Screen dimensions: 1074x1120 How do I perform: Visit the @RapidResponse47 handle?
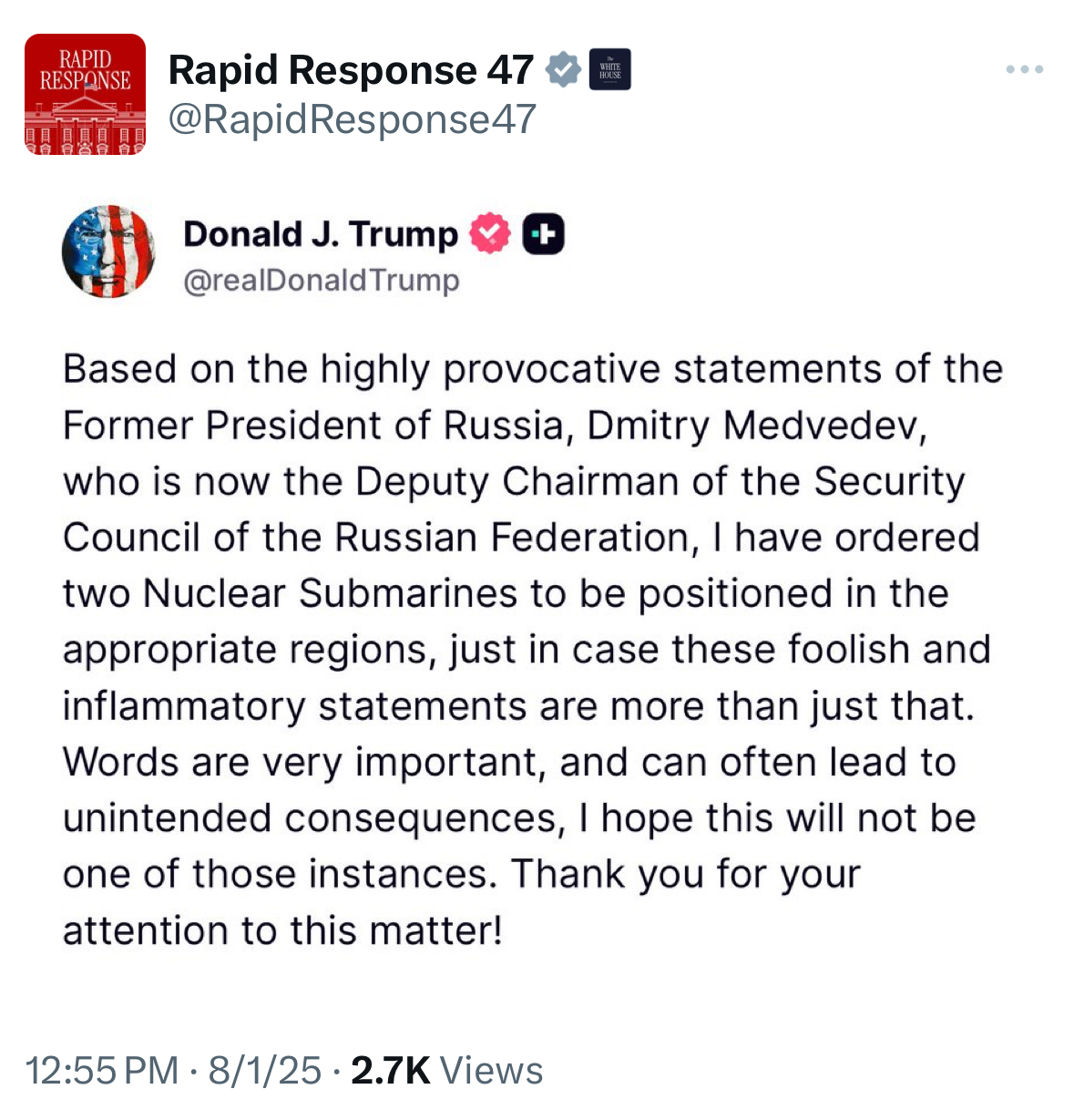pos(353,119)
